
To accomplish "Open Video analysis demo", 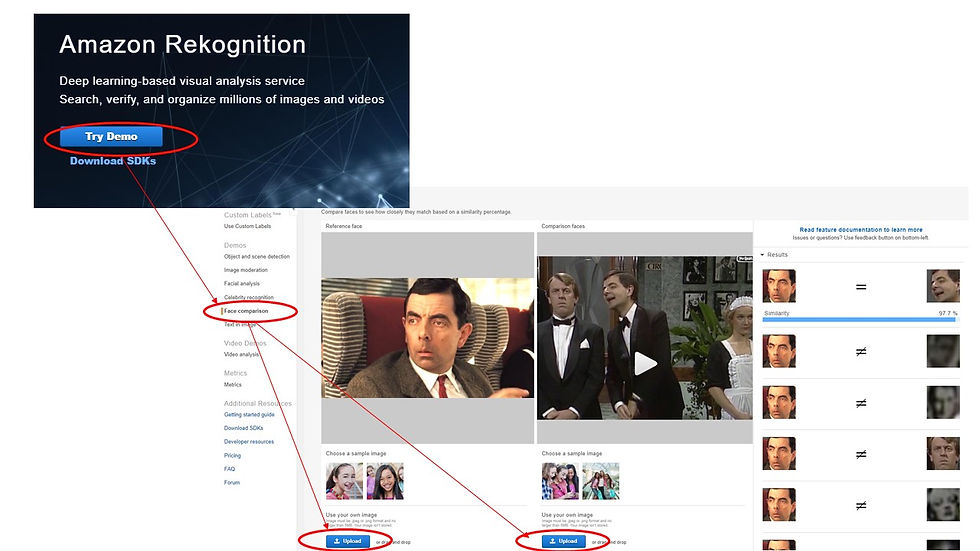I will 241,355.
